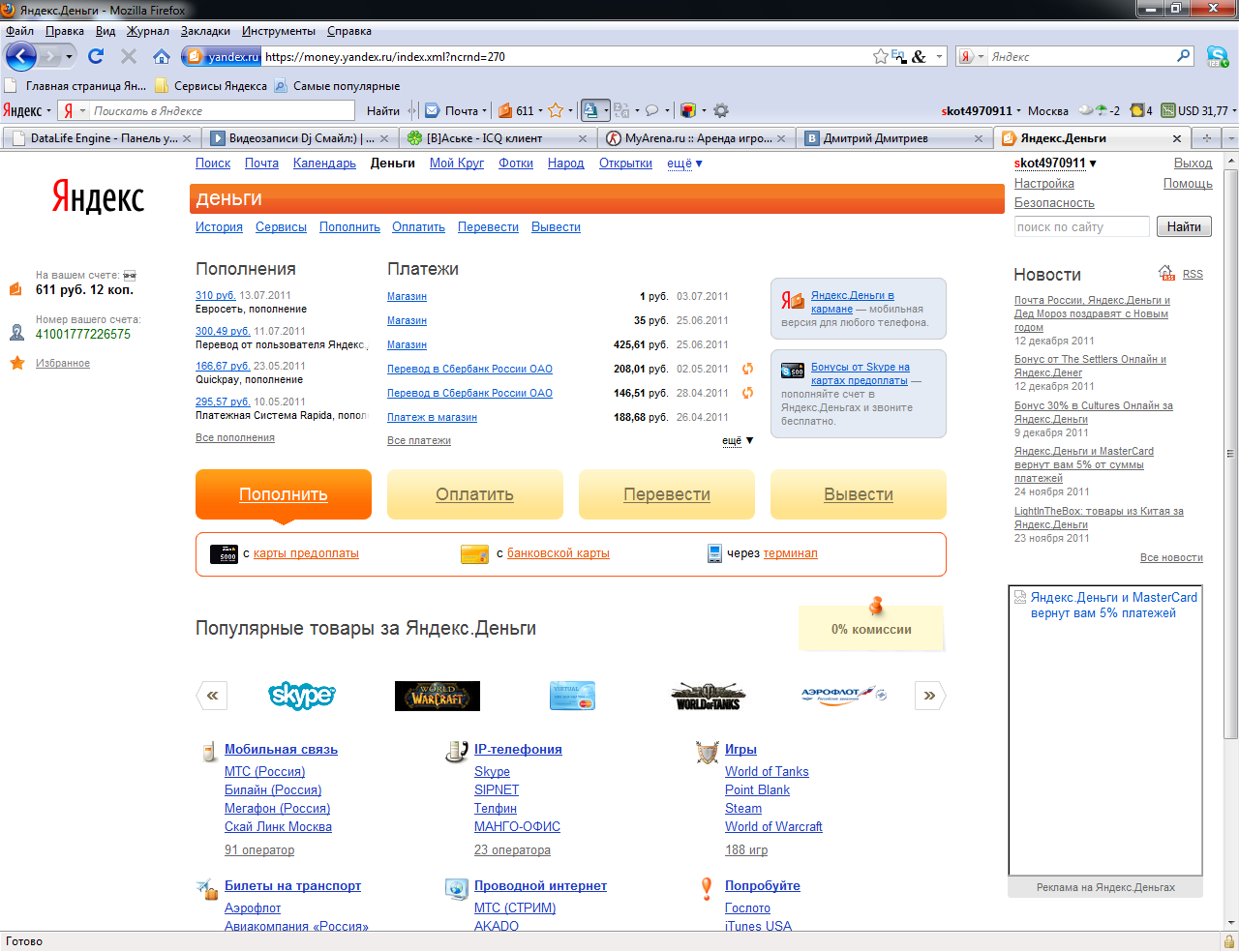Select the World of Warcraft logo
The height and width of the screenshot is (952, 1239).
click(x=438, y=696)
